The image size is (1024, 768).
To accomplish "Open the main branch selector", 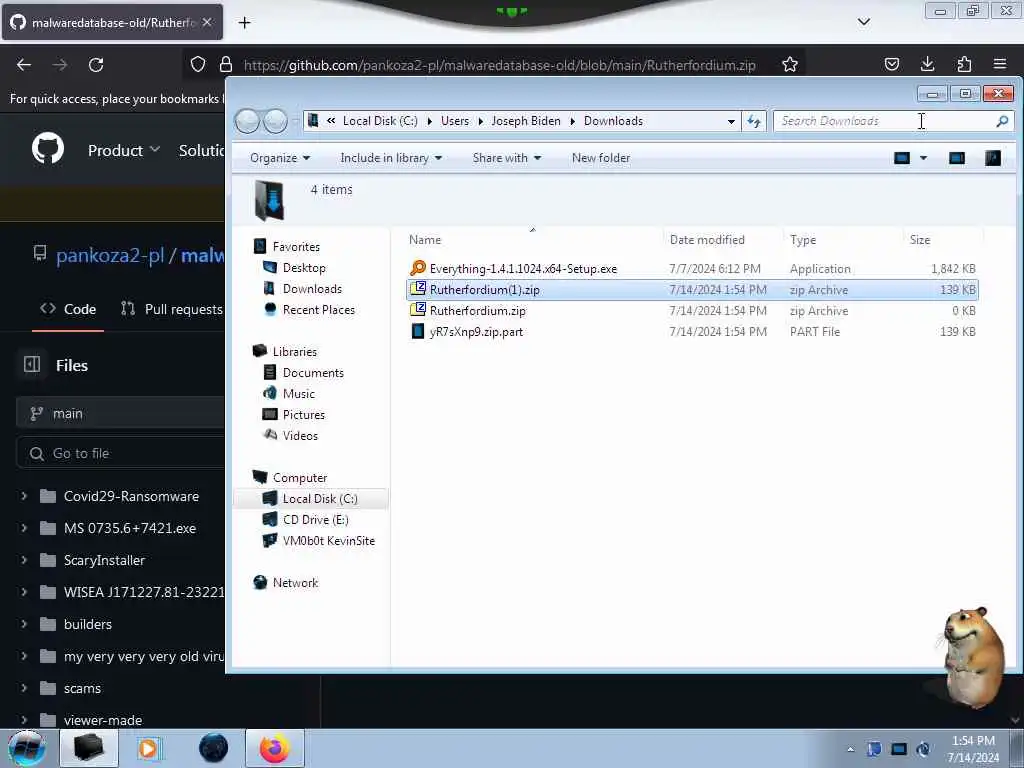I will tap(120, 413).
